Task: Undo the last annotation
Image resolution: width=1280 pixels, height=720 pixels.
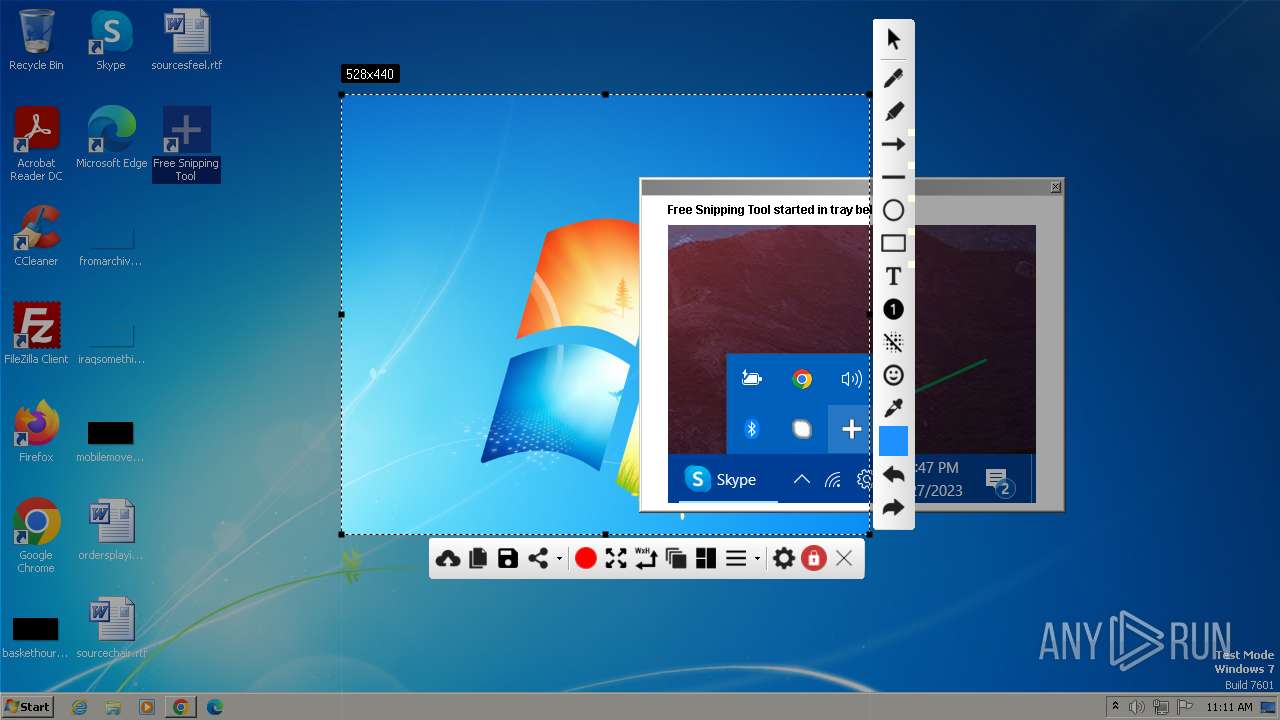Action: pyautogui.click(x=893, y=474)
